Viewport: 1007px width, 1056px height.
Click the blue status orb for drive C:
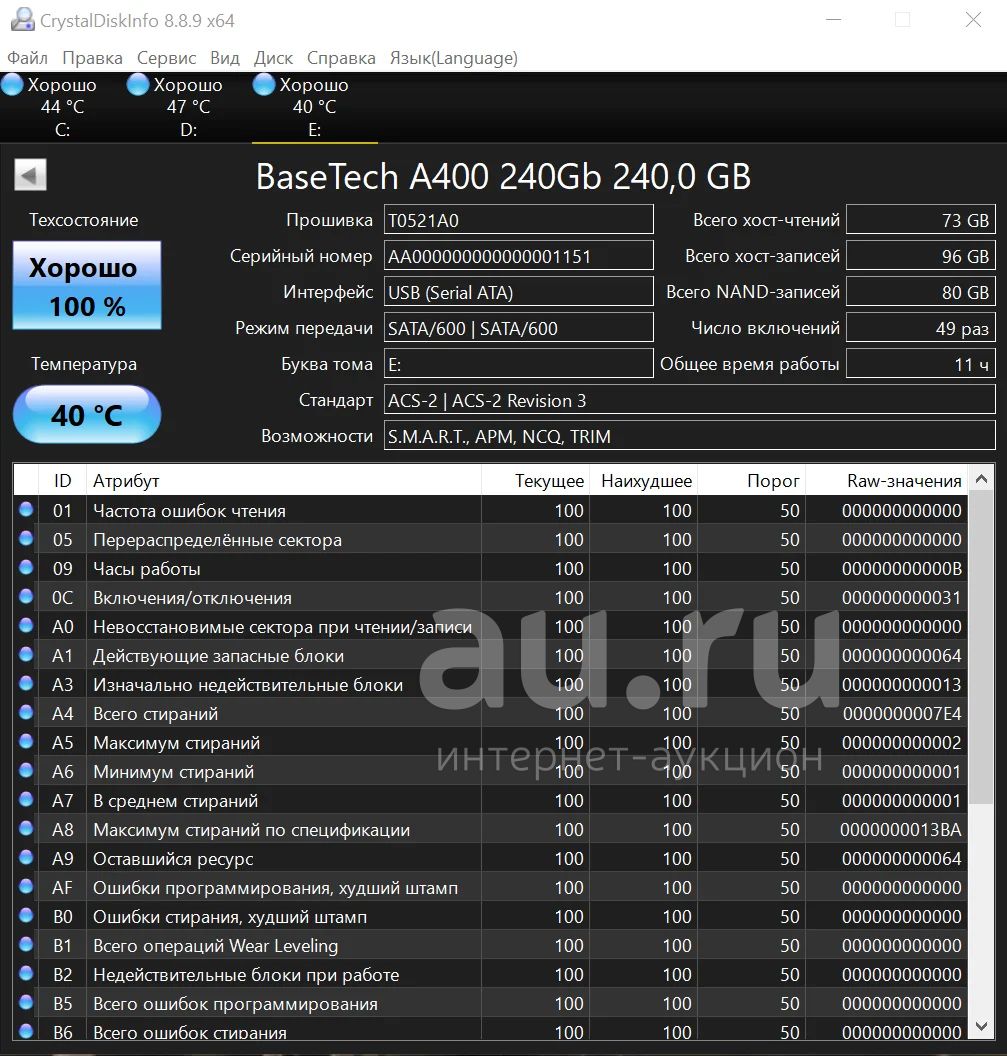coord(11,84)
